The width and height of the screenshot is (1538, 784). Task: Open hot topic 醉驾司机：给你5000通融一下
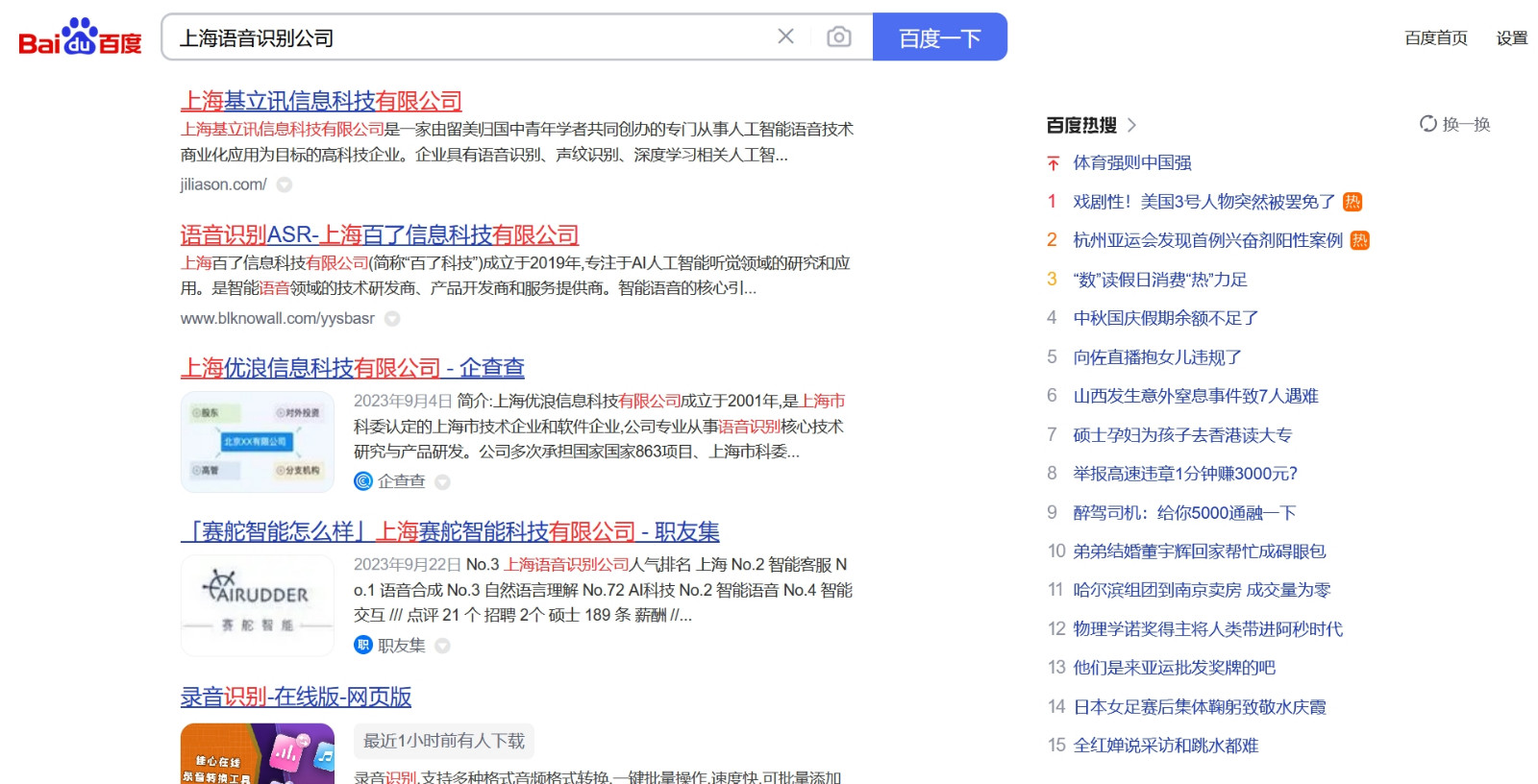pyautogui.click(x=1184, y=513)
